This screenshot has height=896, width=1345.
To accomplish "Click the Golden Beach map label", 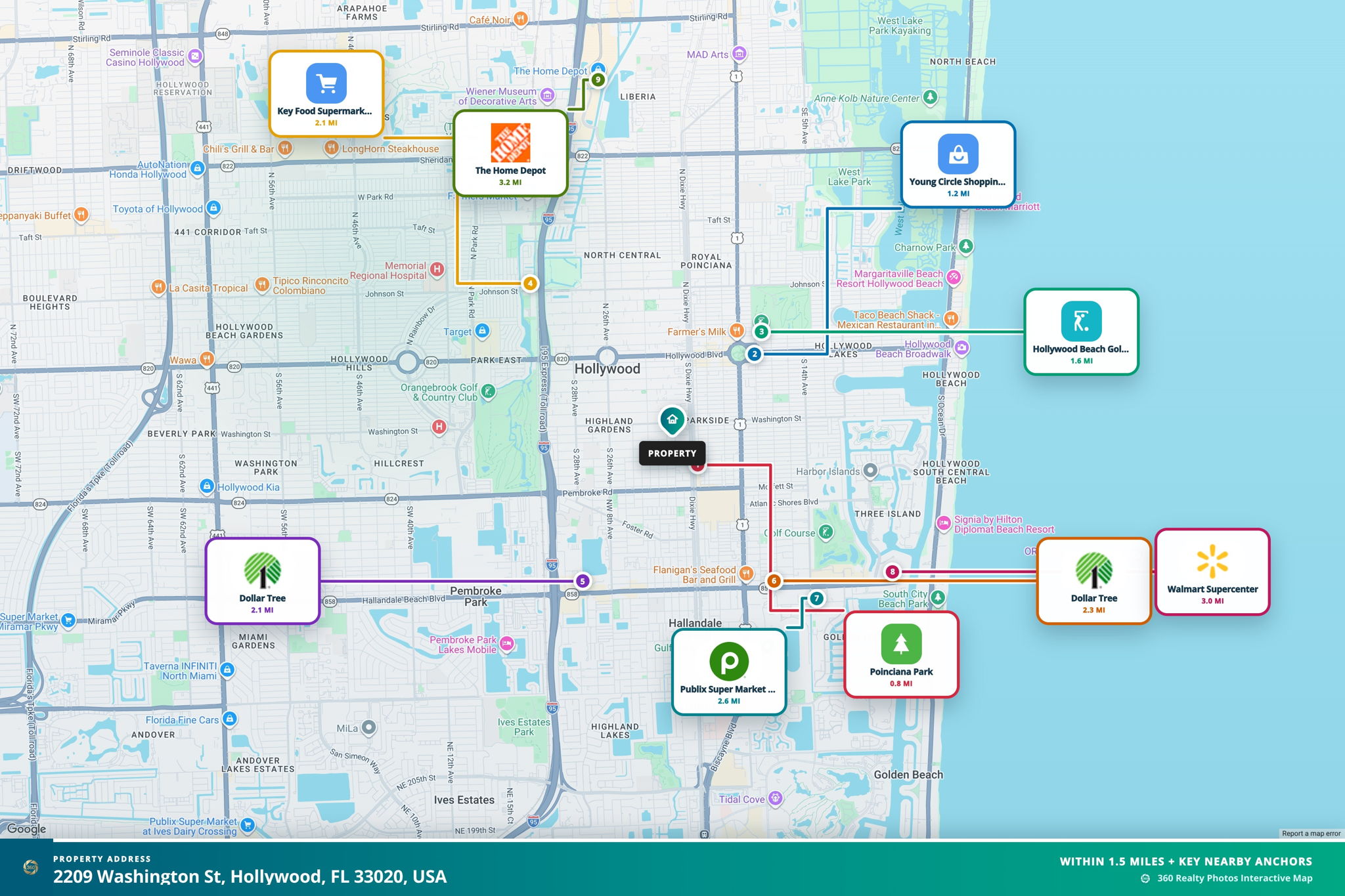I will click(908, 775).
